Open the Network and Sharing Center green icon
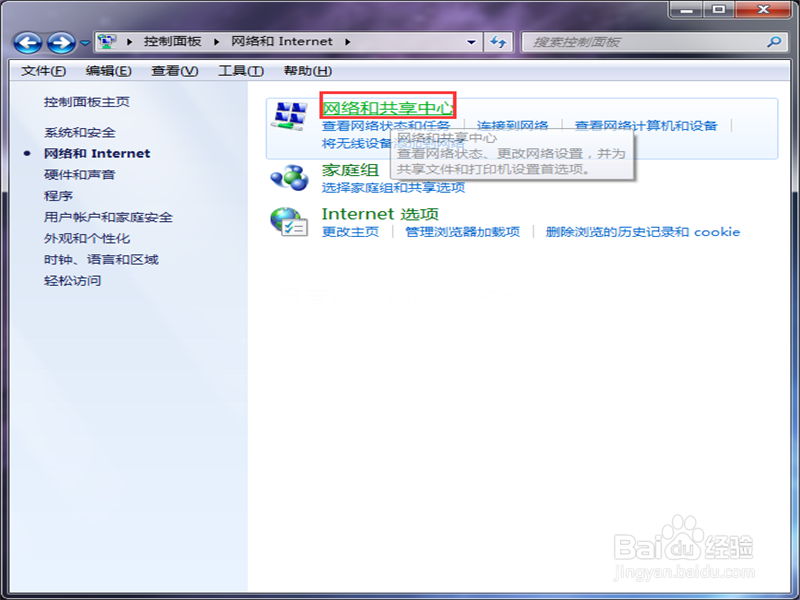 coord(294,116)
